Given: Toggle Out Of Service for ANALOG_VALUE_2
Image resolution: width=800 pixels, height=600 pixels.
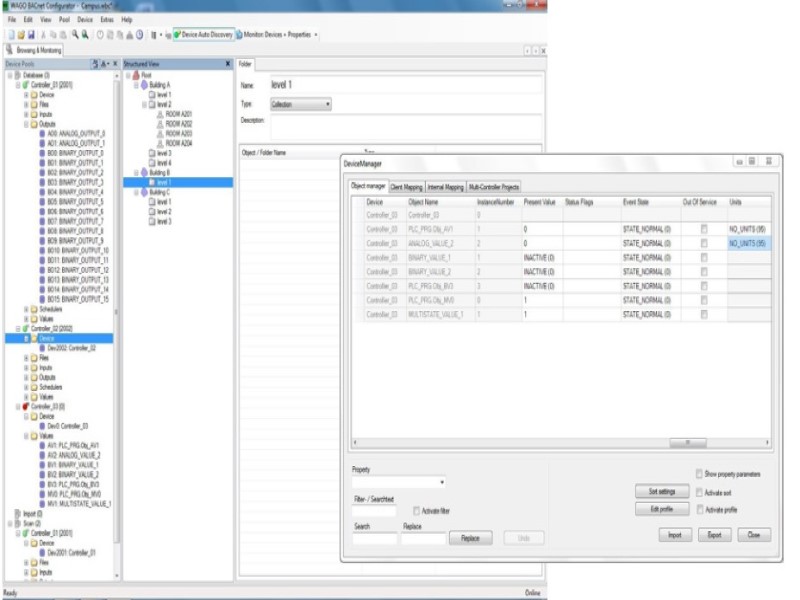Looking at the screenshot, I should point(704,243).
